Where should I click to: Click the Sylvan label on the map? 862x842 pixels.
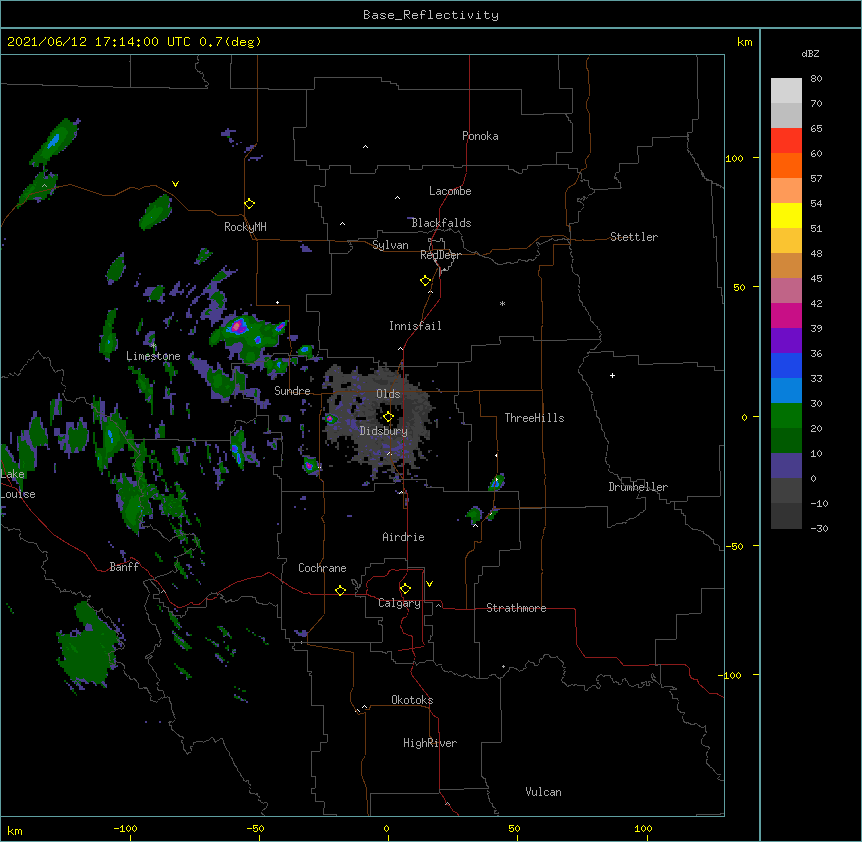390,245
